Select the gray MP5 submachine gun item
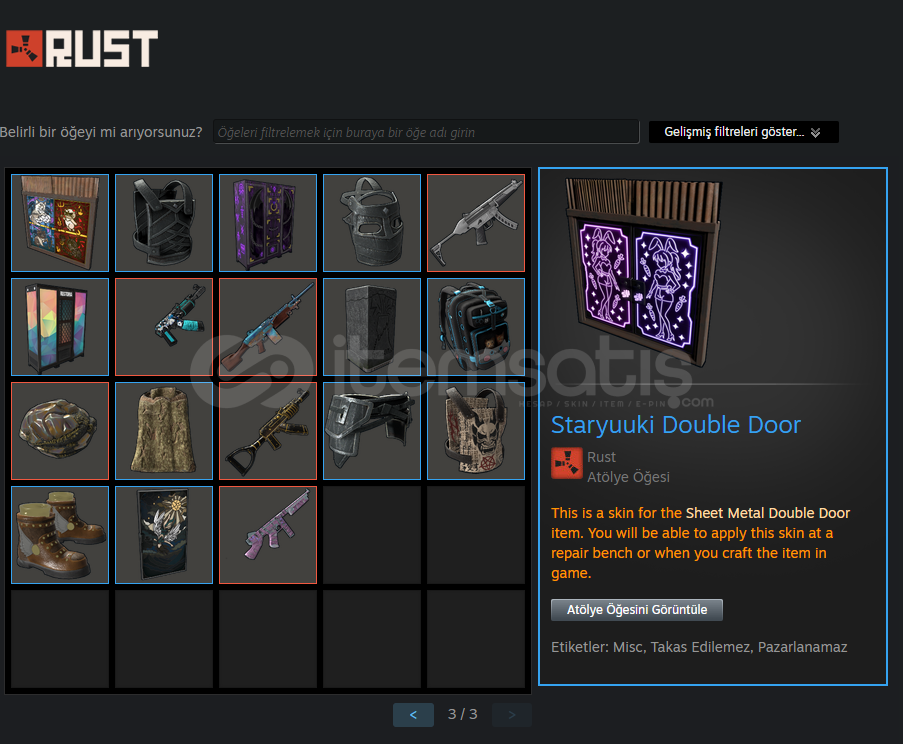The image size is (903, 744). coord(476,223)
